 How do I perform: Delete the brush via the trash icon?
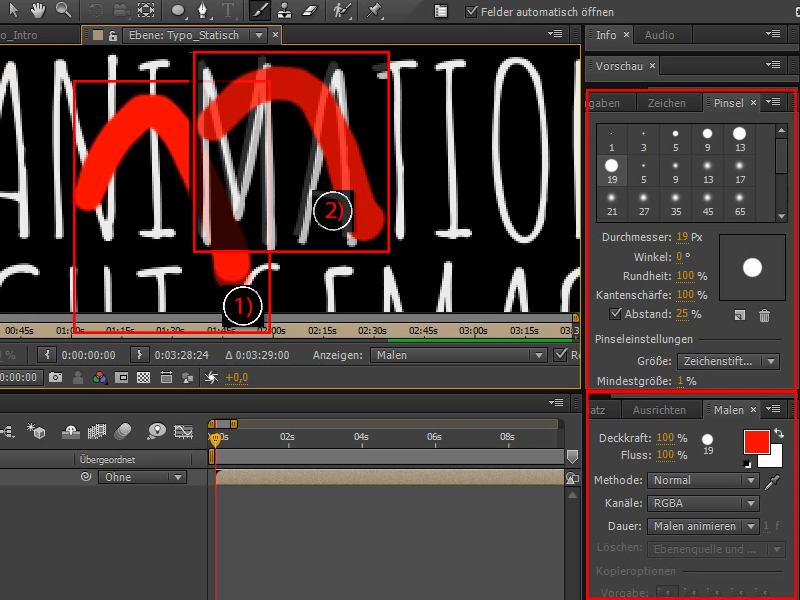point(765,314)
